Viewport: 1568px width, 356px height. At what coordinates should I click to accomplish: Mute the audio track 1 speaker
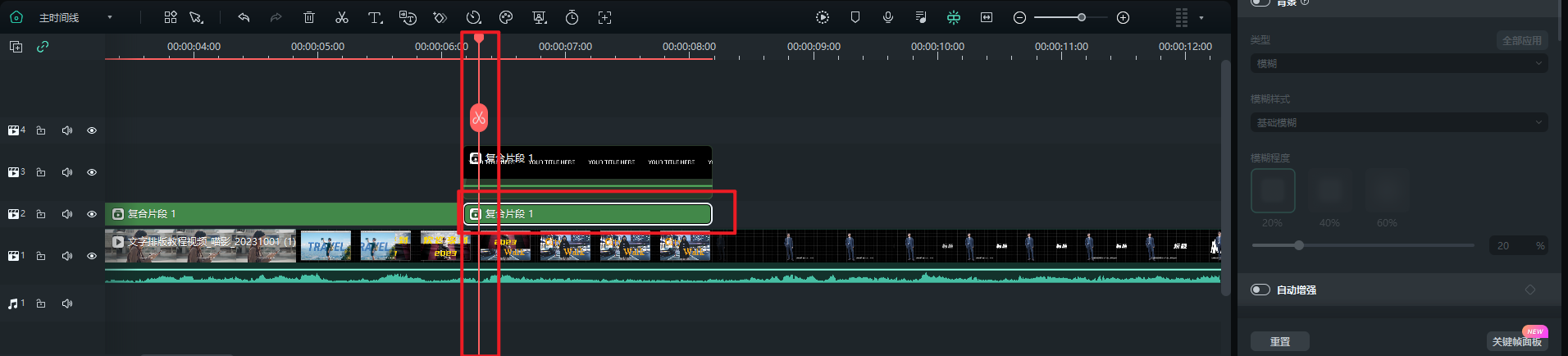coord(67,304)
